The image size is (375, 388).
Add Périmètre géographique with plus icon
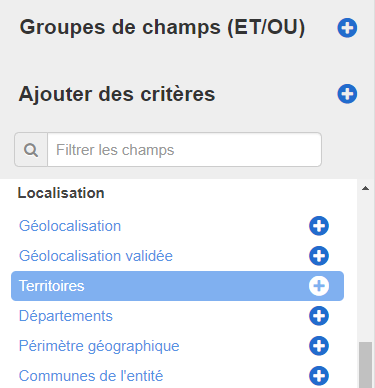coord(319,346)
